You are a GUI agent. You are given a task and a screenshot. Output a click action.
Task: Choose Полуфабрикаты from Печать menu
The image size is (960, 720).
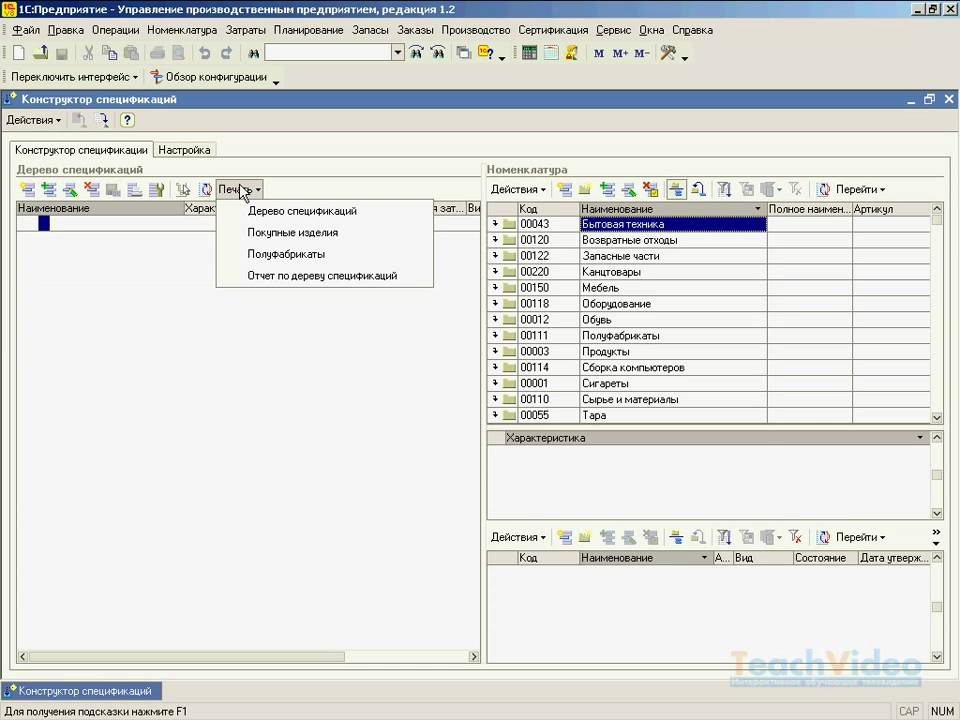pos(286,254)
